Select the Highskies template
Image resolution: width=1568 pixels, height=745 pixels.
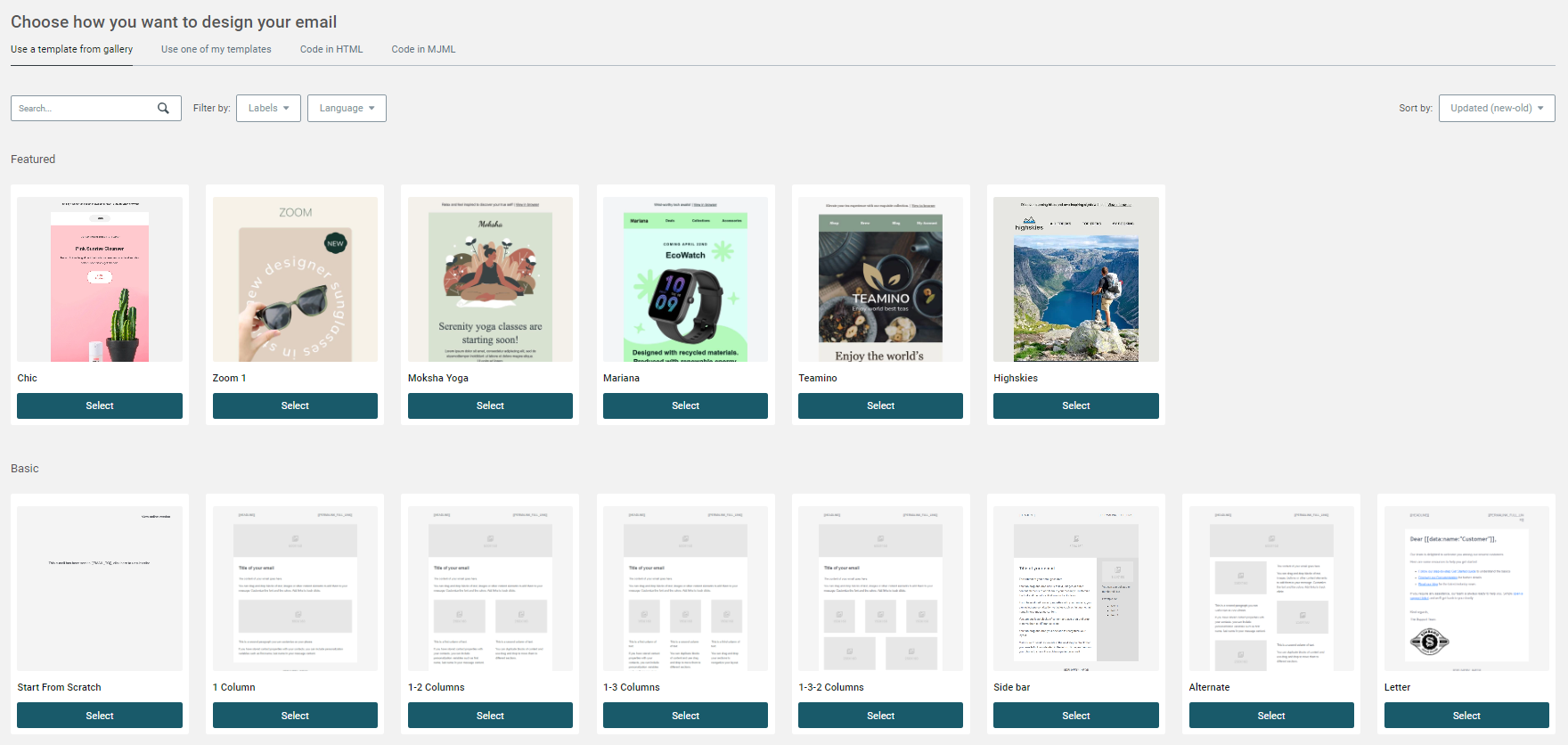(1076, 405)
